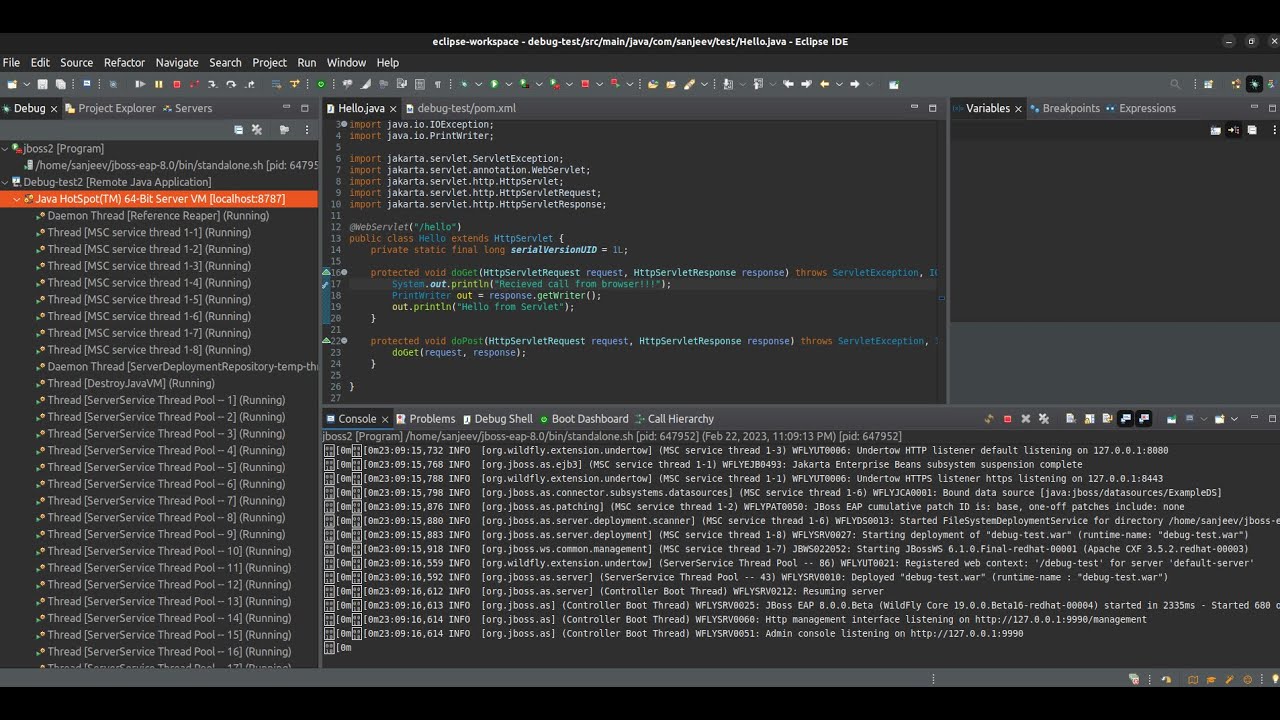Maximize the Console view panel
This screenshot has width=1280, height=720.
[x=1272, y=419]
